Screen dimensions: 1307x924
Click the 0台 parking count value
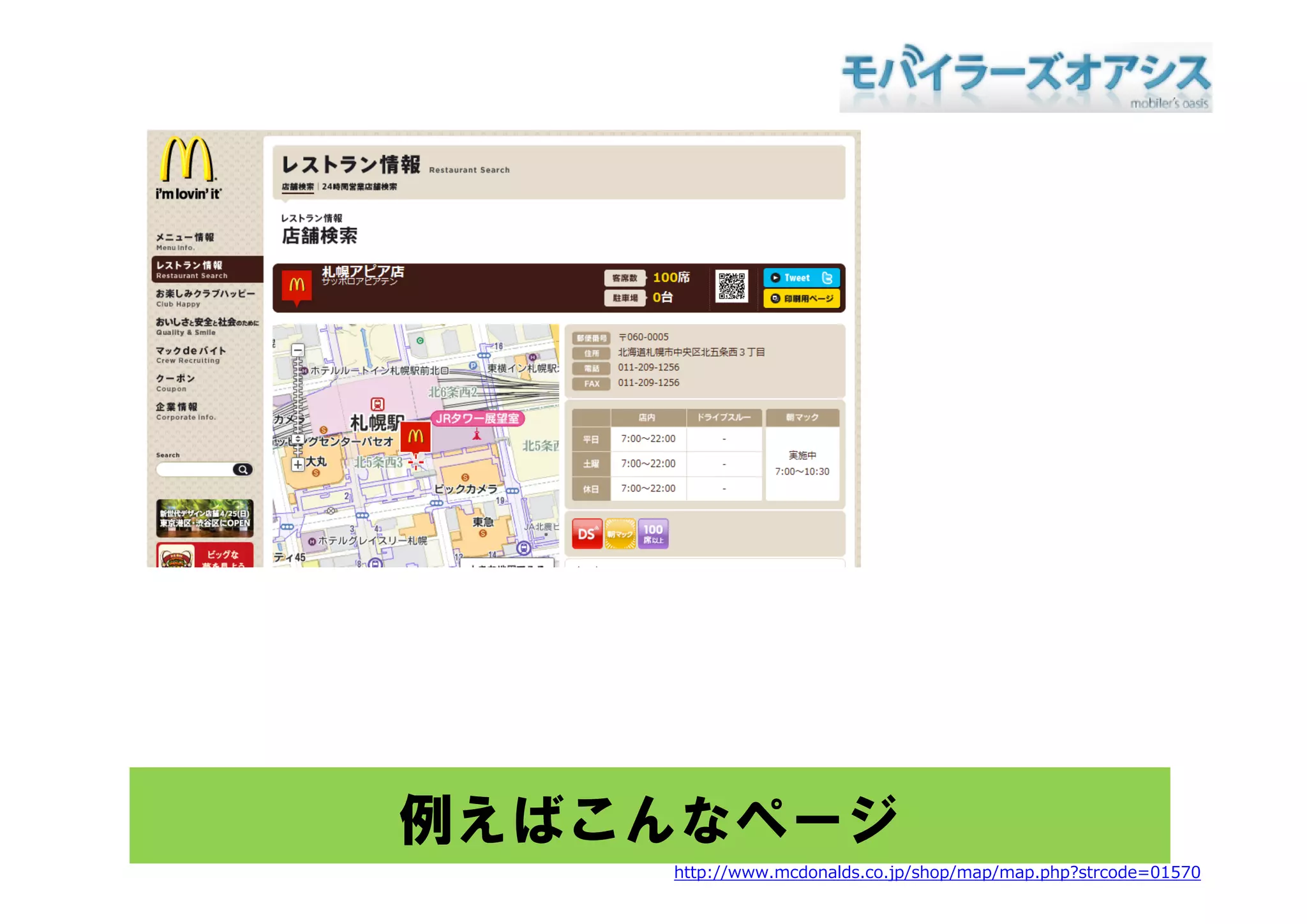click(x=663, y=297)
